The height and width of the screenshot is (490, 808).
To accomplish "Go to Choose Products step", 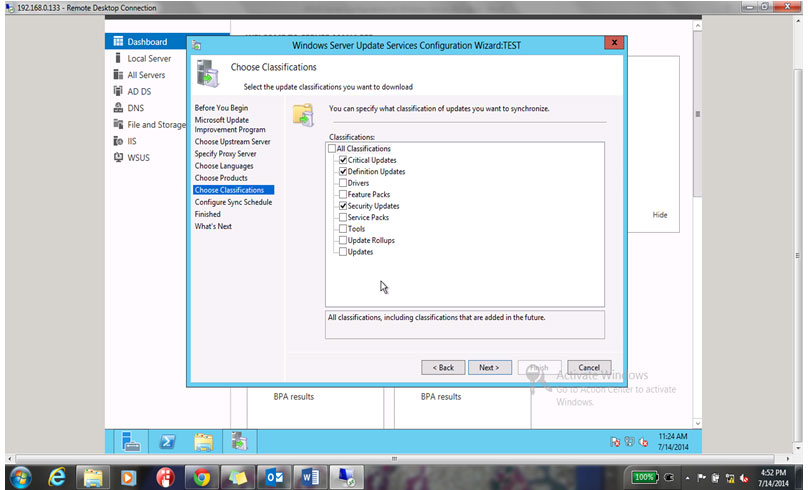I will coord(221,178).
